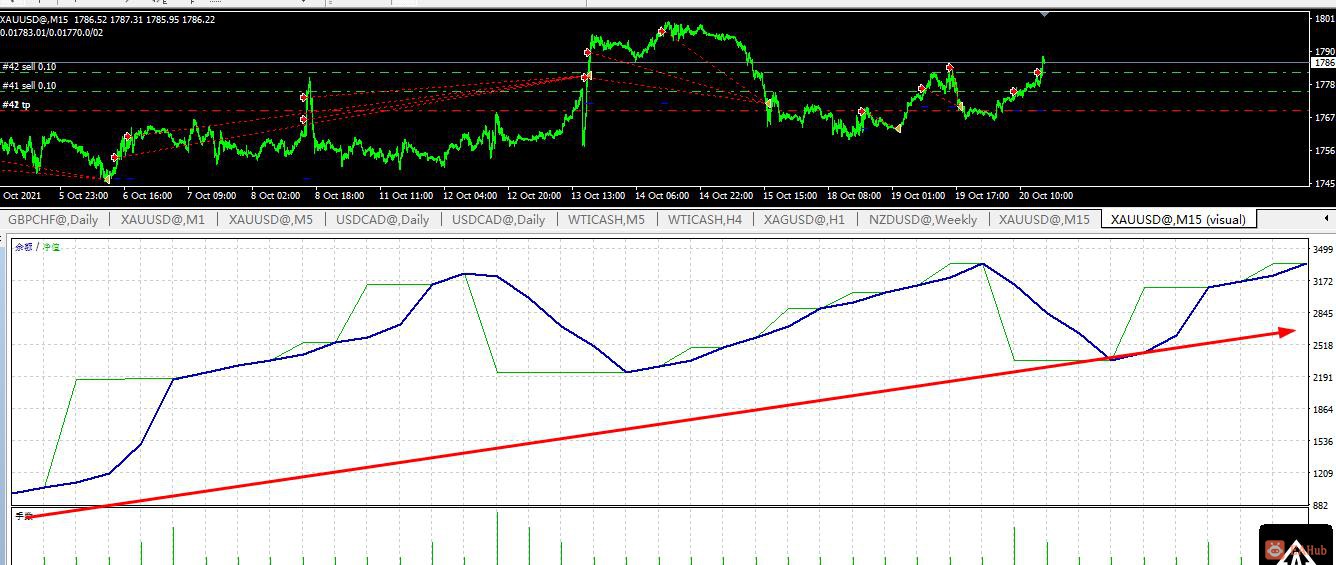Click the 1536 equity axis value
Screen dimensions: 1336x565
1323,441
